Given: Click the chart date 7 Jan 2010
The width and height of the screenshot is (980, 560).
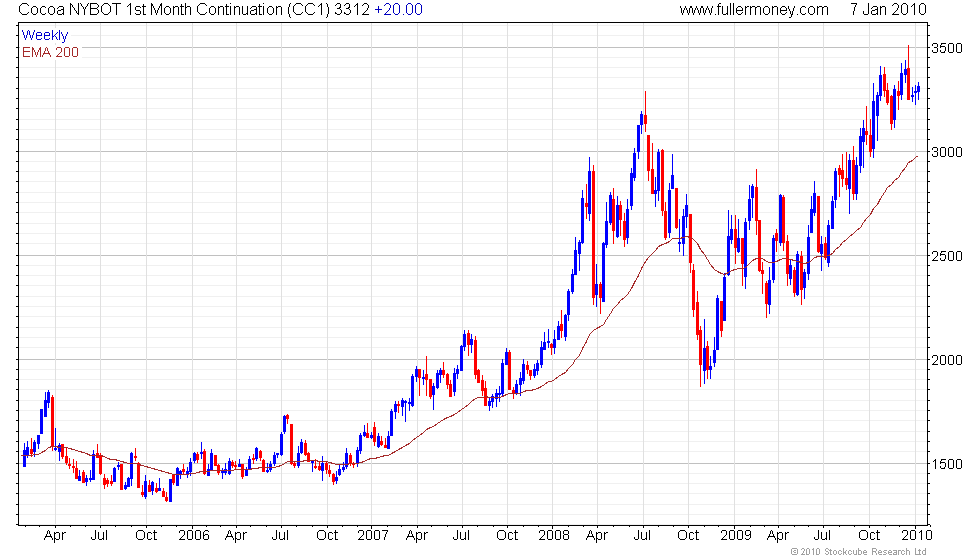Looking at the screenshot, I should 888,10.
